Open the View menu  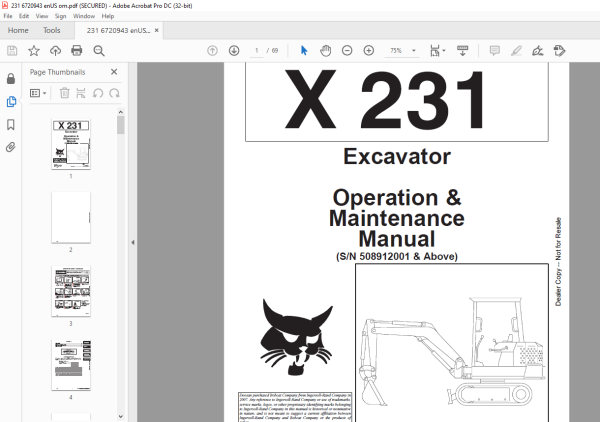coord(42,16)
